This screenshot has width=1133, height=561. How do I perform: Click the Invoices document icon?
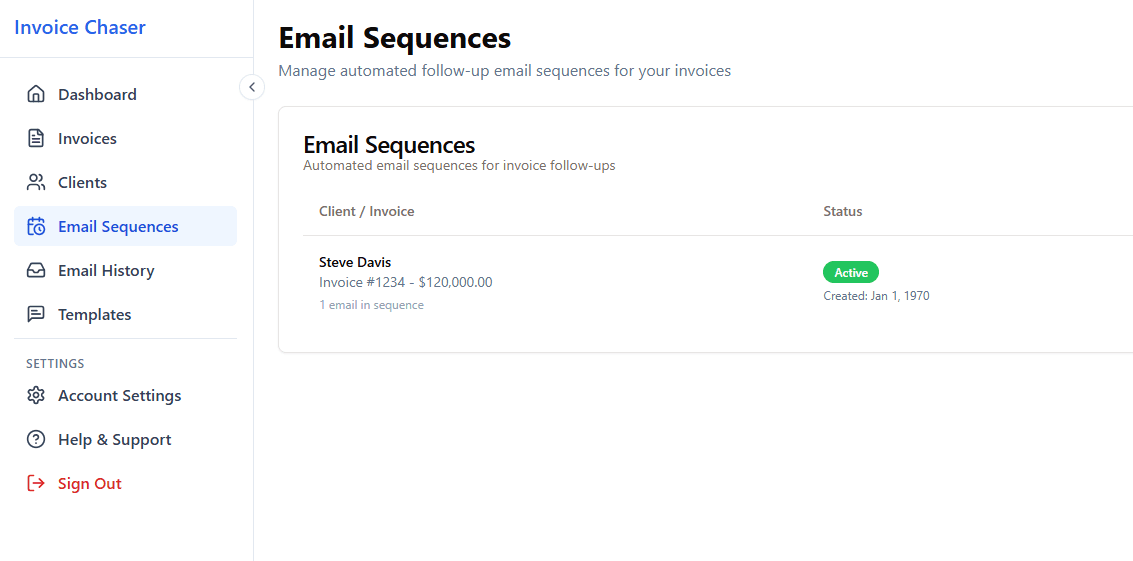36,139
